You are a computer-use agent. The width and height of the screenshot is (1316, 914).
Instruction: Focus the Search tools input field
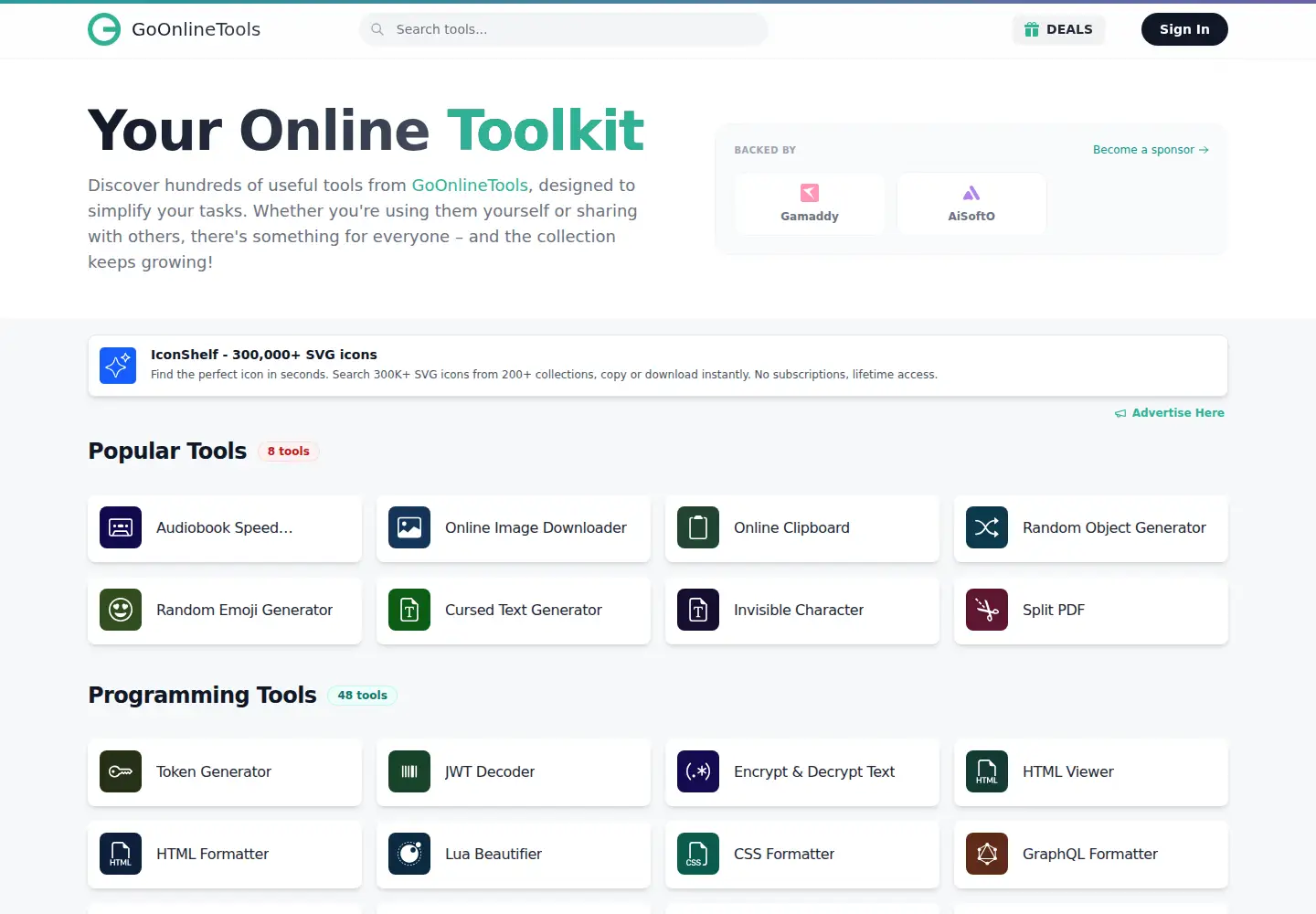(x=564, y=29)
